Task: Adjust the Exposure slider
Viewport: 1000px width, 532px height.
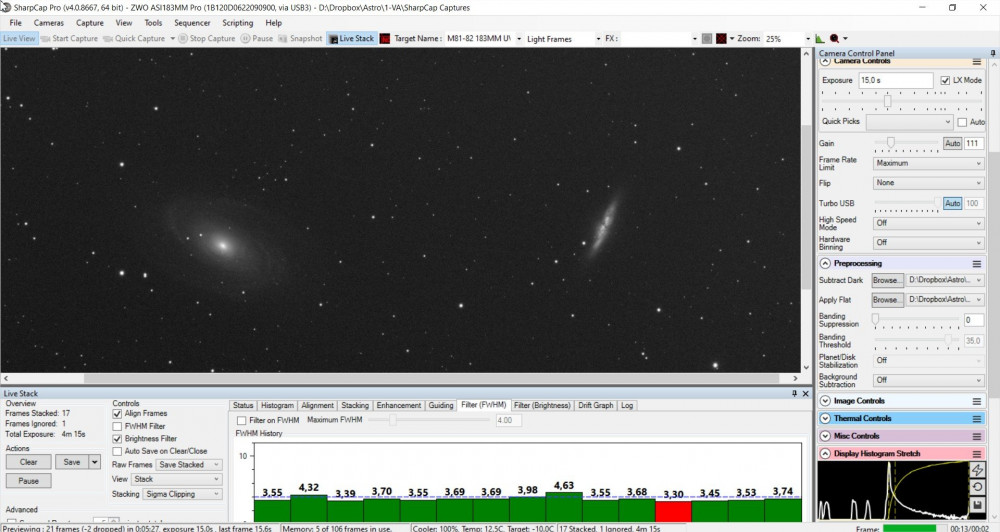Action: coord(887,101)
